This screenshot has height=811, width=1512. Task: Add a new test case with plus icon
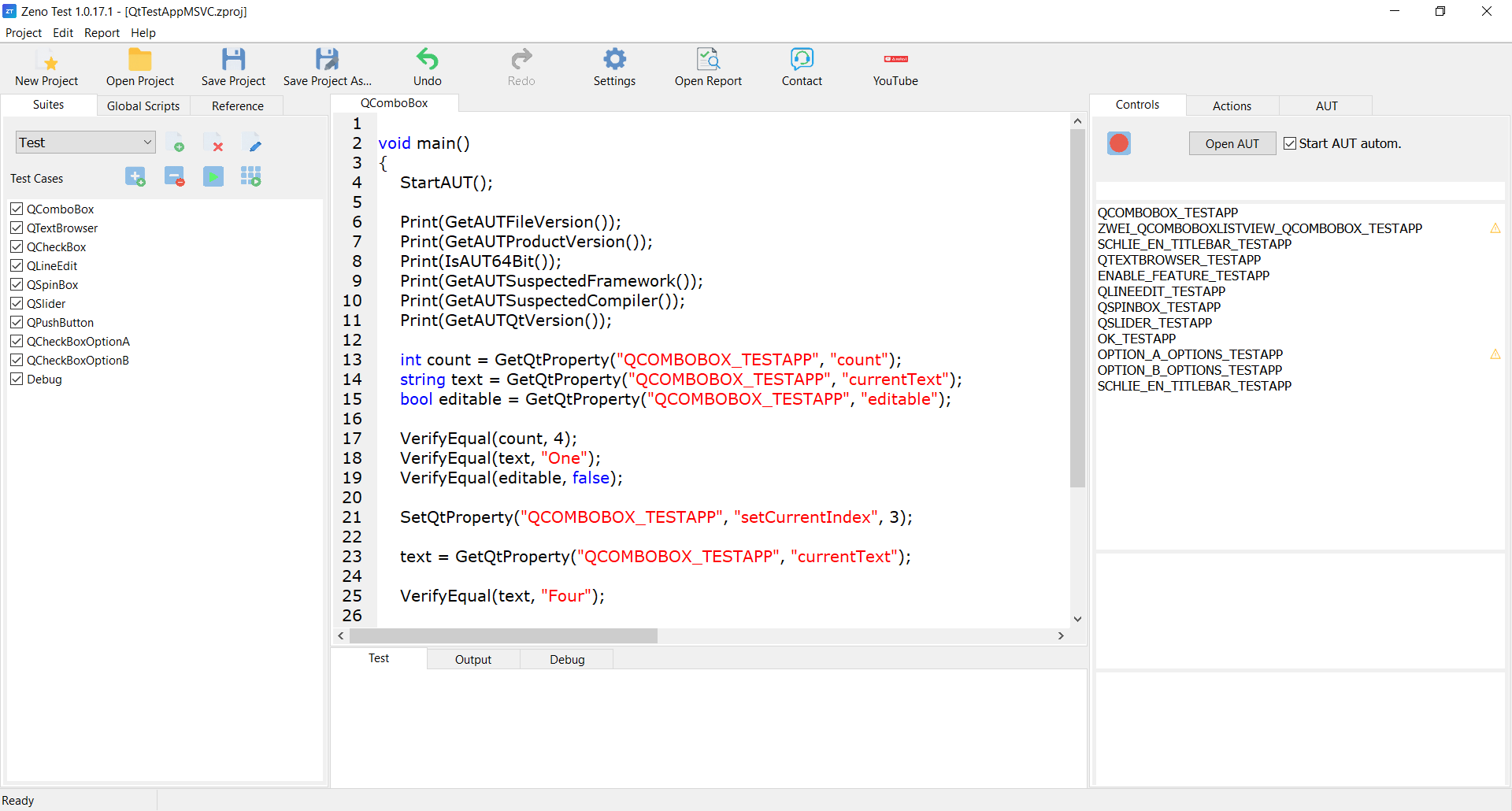pyautogui.click(x=135, y=176)
